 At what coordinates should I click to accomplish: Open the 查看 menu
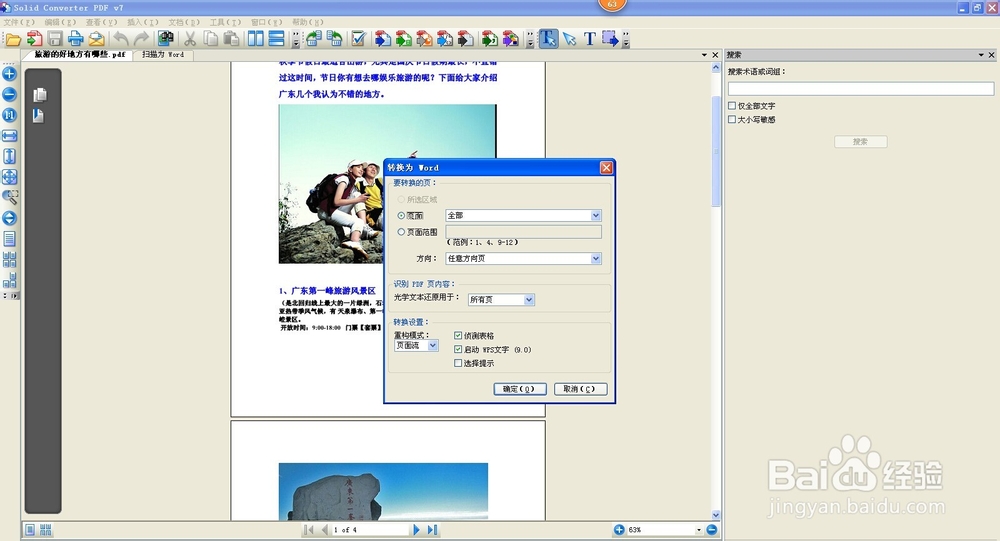point(101,22)
